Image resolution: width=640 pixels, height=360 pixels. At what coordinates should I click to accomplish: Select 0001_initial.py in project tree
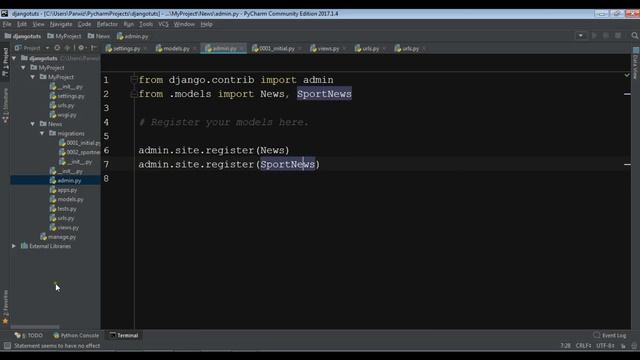pos(80,143)
